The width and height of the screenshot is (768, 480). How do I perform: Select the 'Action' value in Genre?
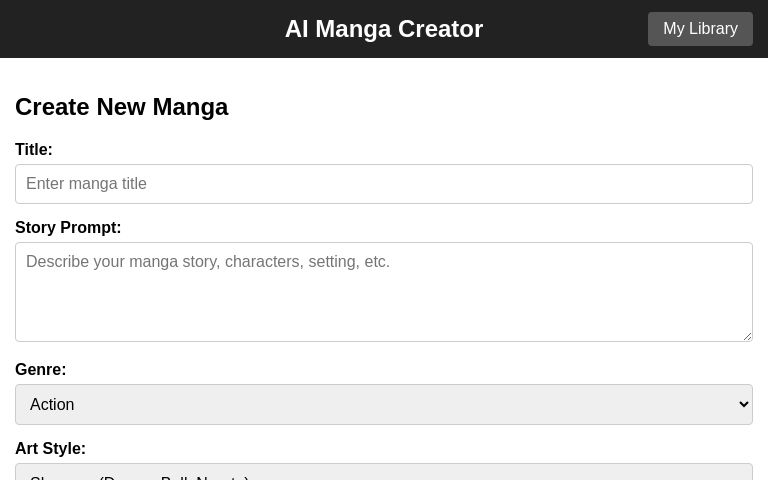pyautogui.click(x=52, y=405)
